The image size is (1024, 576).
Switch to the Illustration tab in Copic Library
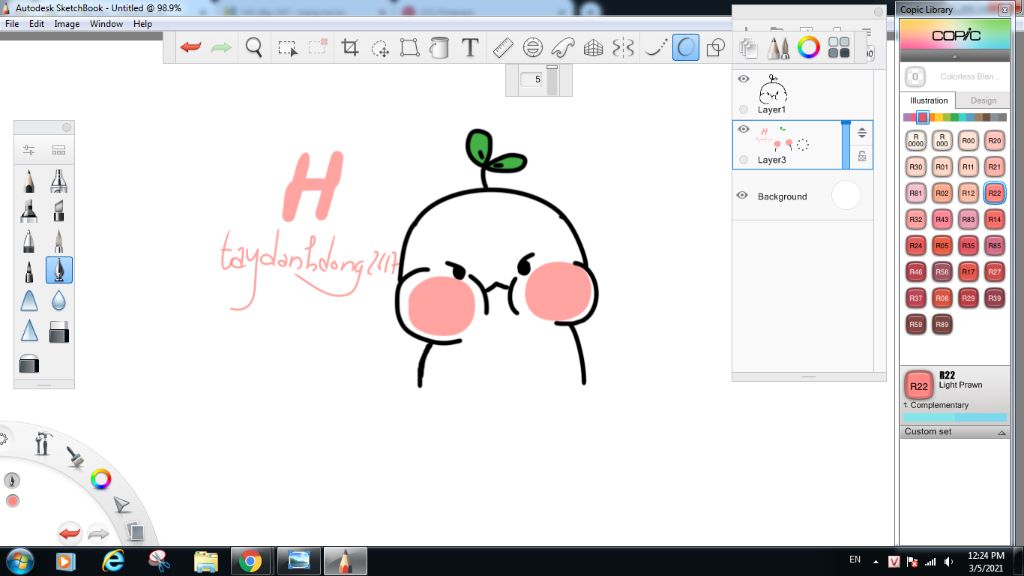[929, 101]
